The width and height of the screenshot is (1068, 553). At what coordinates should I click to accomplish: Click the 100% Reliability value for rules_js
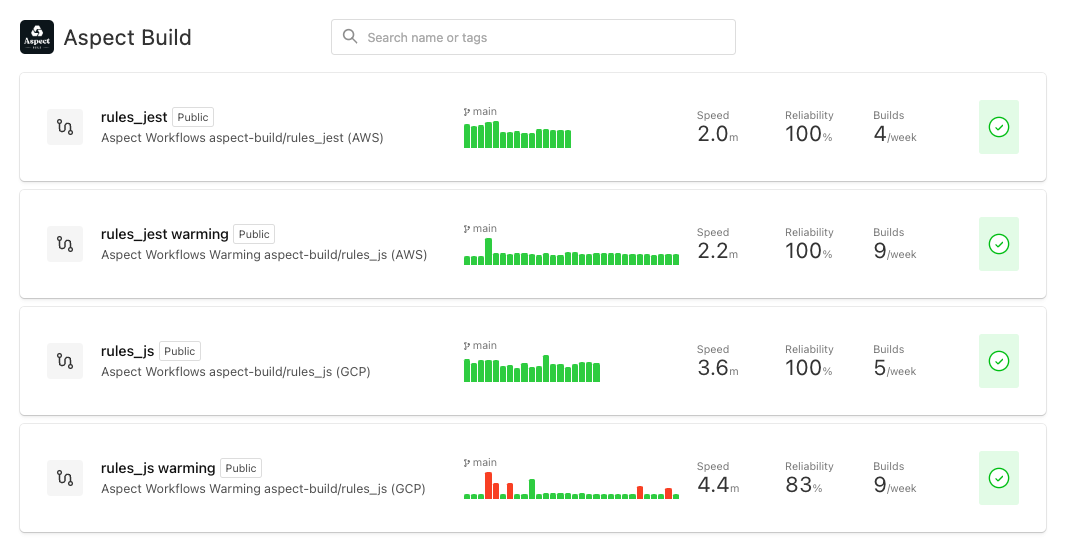[808, 368]
